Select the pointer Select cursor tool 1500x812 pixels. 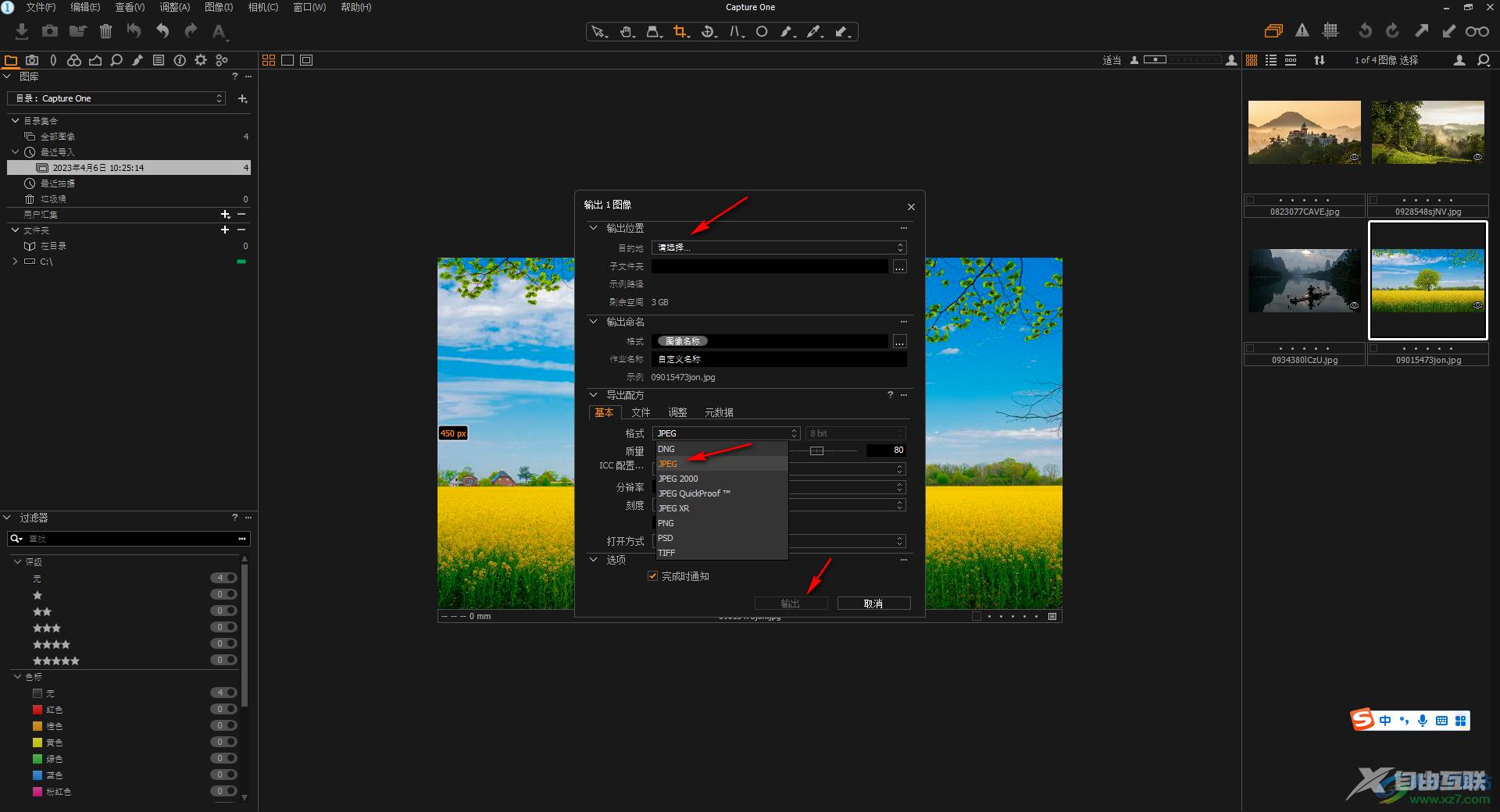coord(599,32)
